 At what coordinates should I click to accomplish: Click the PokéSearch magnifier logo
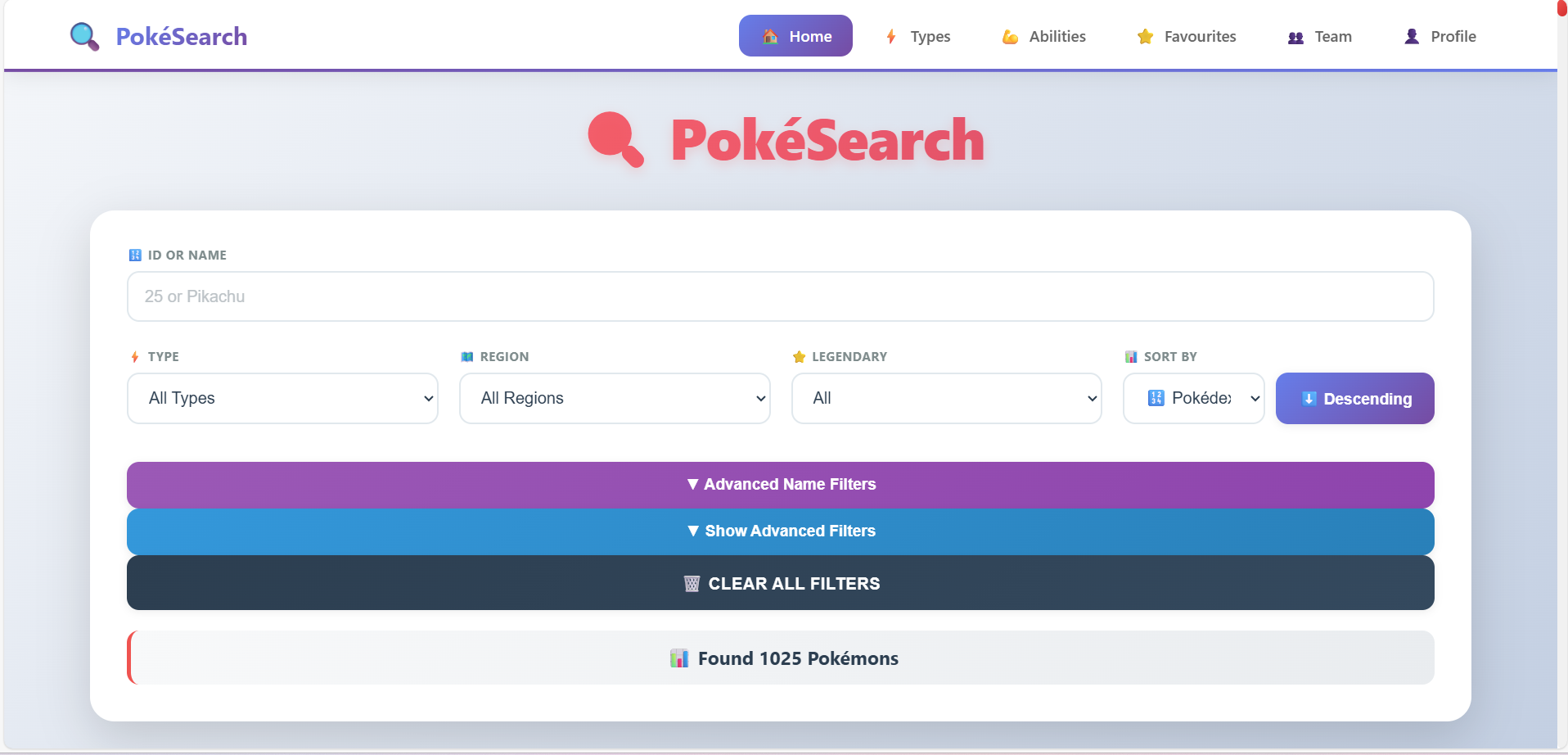coord(83,36)
